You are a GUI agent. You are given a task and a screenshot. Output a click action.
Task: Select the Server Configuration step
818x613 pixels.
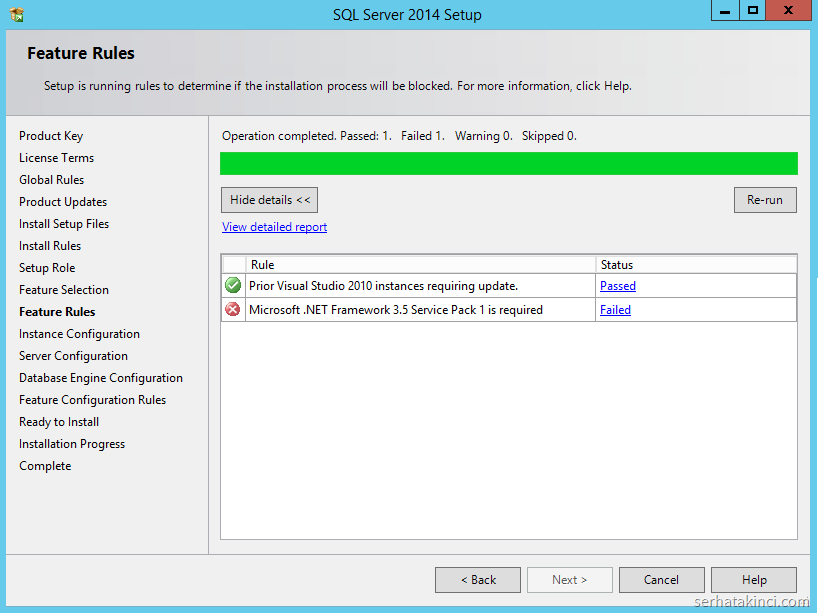[x=74, y=356]
